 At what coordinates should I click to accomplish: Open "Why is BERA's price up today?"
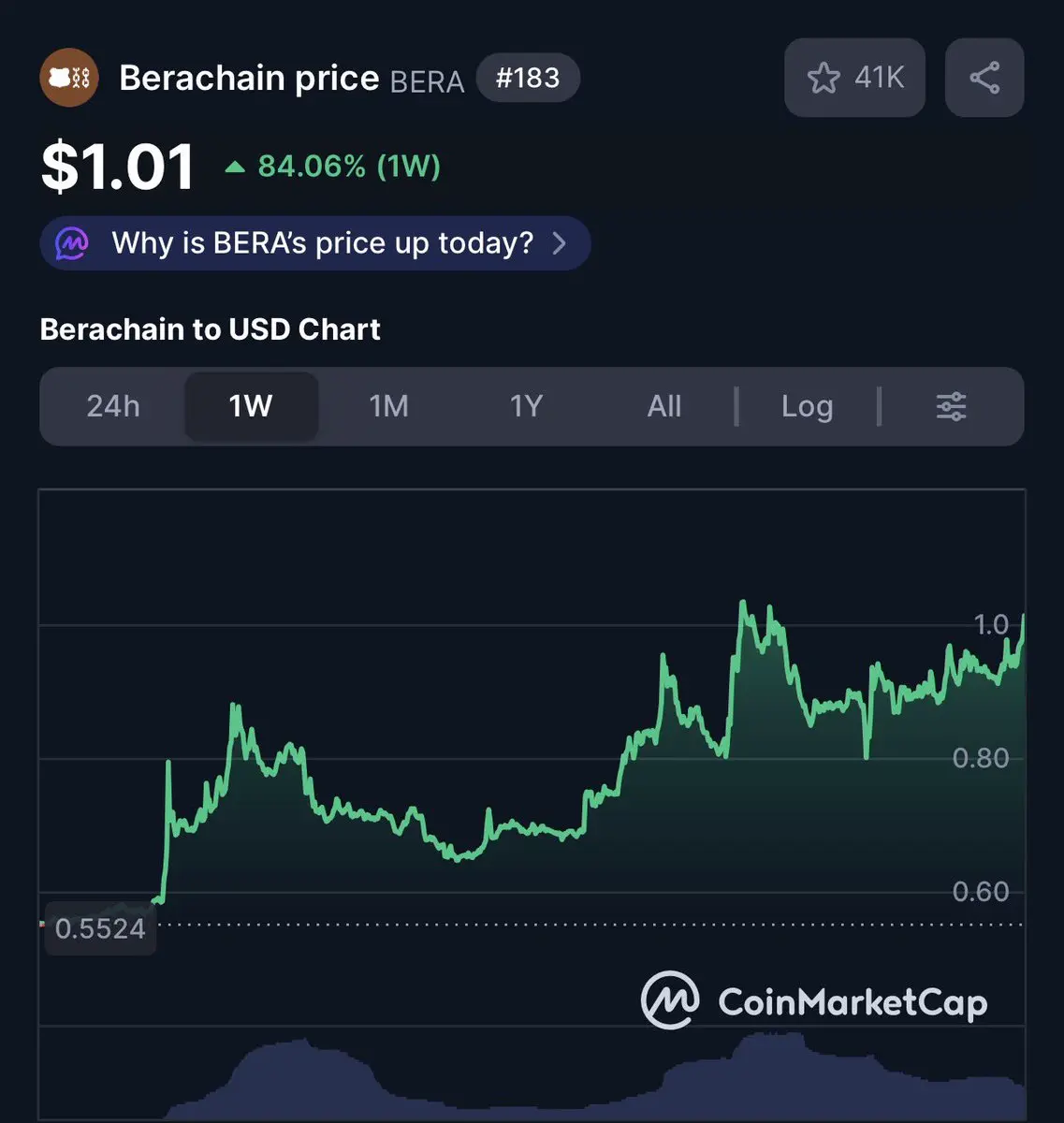(x=322, y=243)
